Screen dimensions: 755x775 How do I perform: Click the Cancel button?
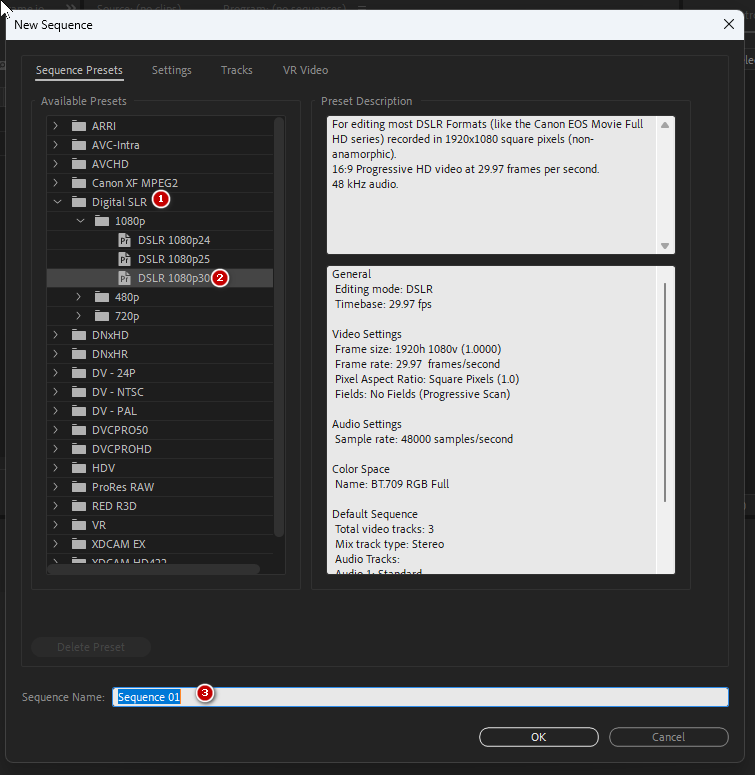pyautogui.click(x=668, y=737)
